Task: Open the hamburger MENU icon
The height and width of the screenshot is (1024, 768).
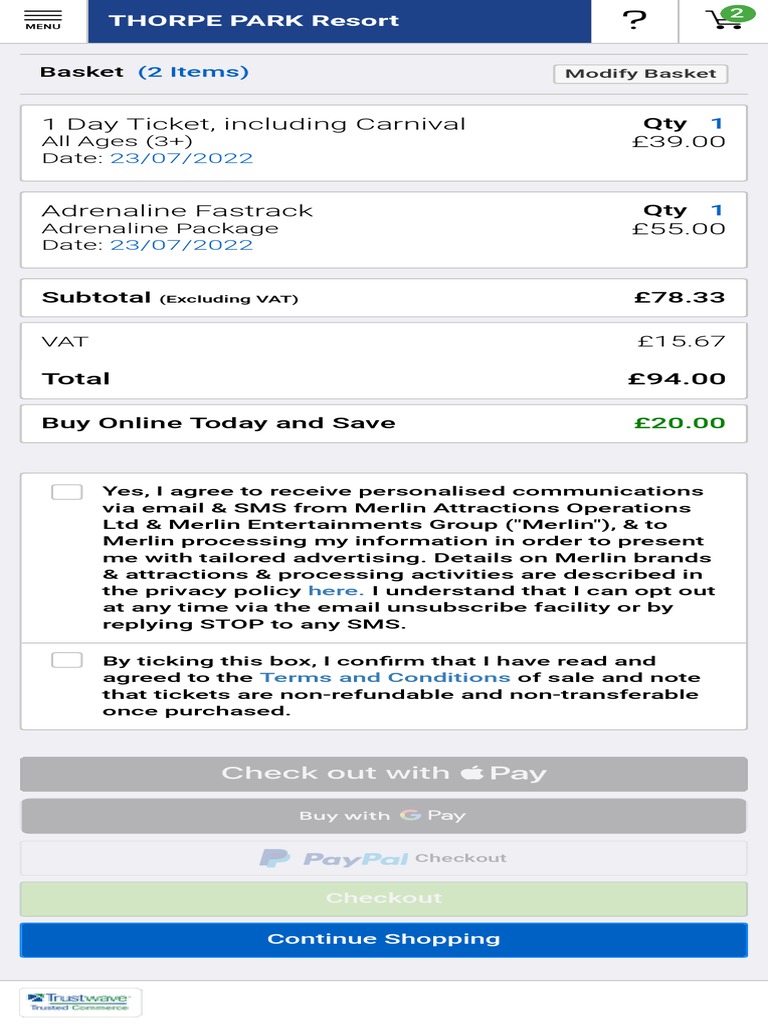Action: 43,20
